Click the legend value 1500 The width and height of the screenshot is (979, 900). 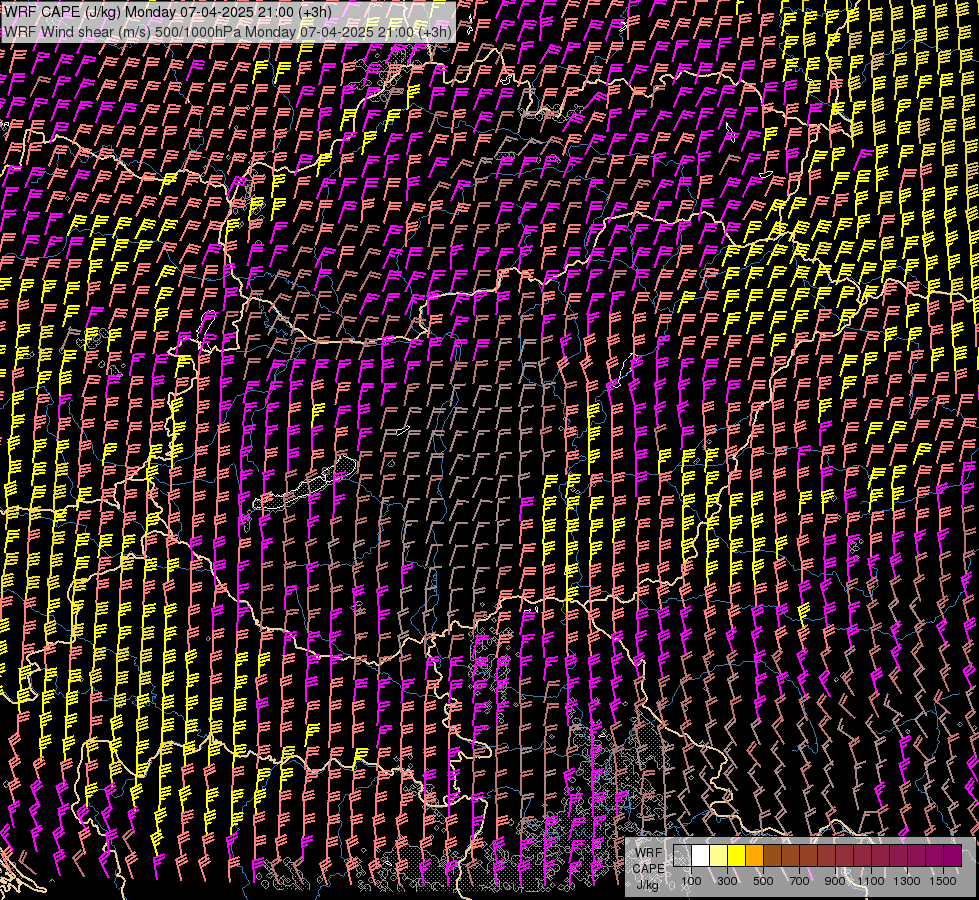[943, 881]
